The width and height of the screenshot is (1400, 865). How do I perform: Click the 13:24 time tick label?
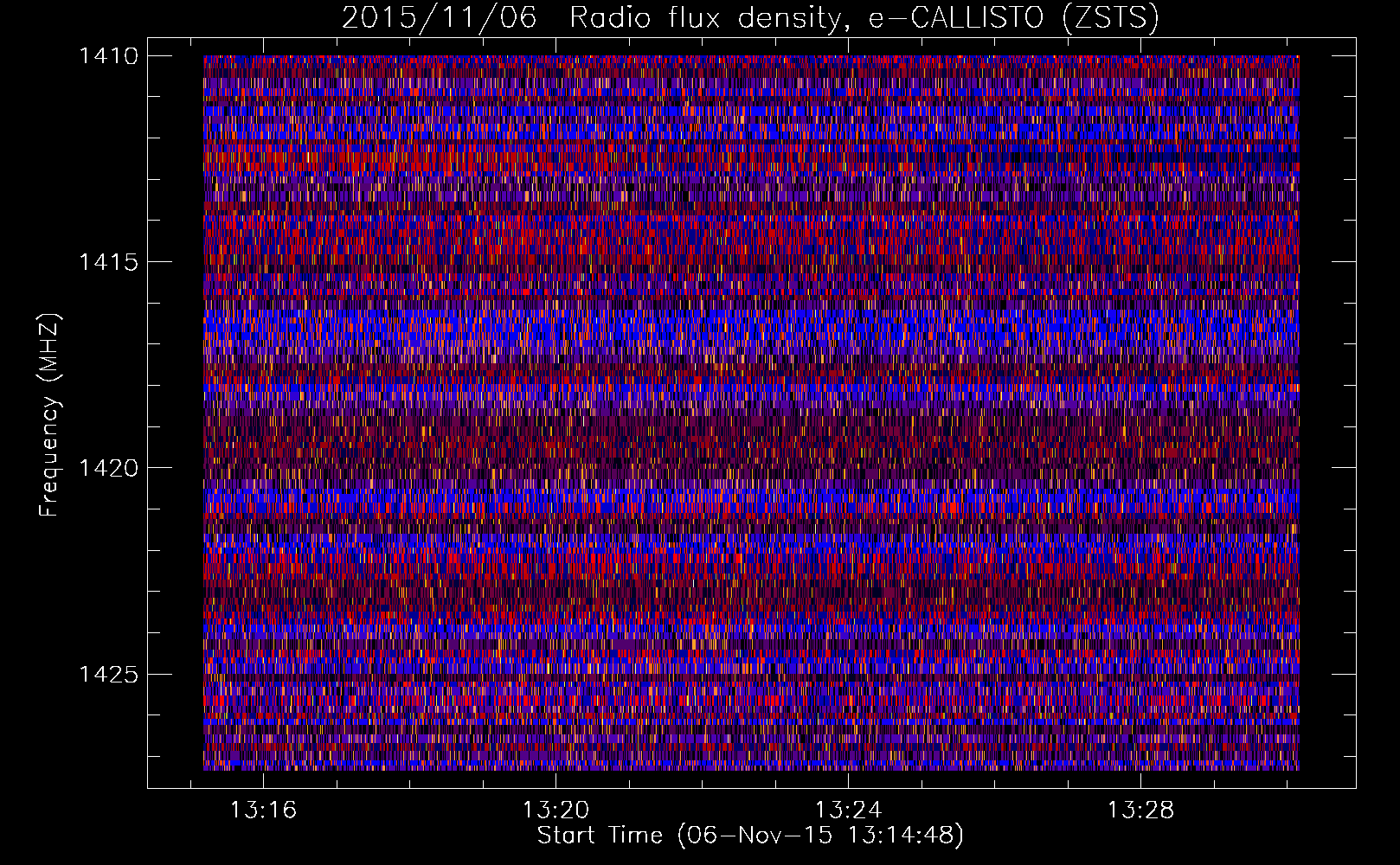tap(849, 810)
